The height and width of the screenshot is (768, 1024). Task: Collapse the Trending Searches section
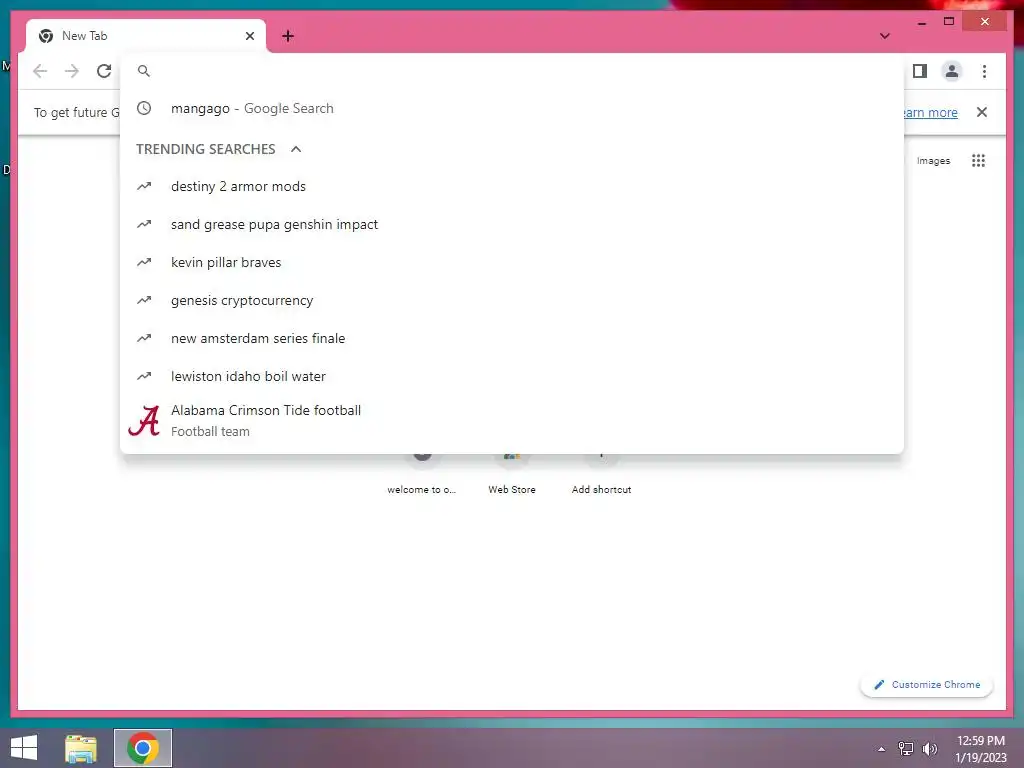pyautogui.click(x=296, y=149)
